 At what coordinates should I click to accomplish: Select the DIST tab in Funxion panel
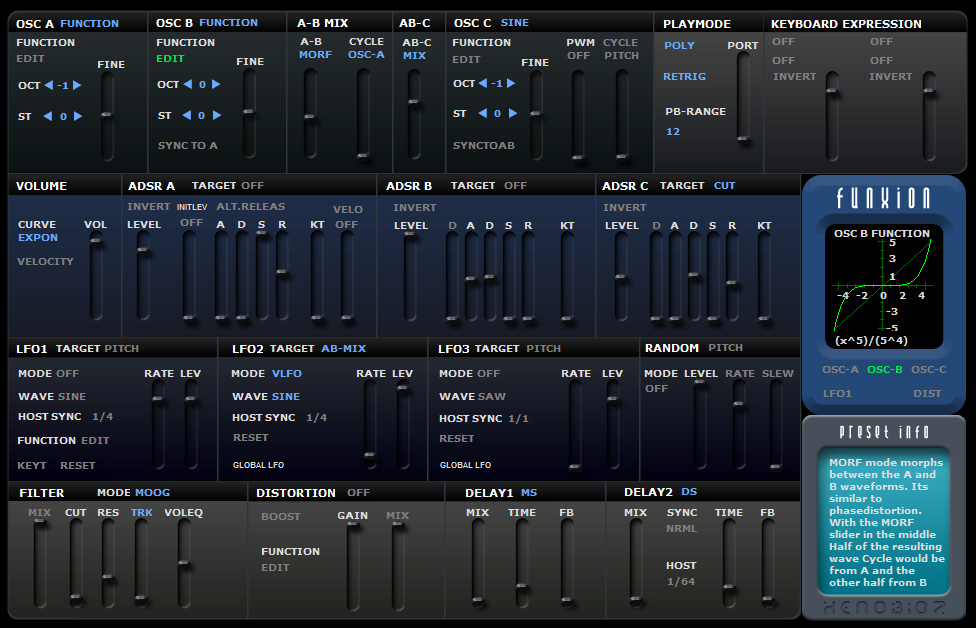point(927,393)
